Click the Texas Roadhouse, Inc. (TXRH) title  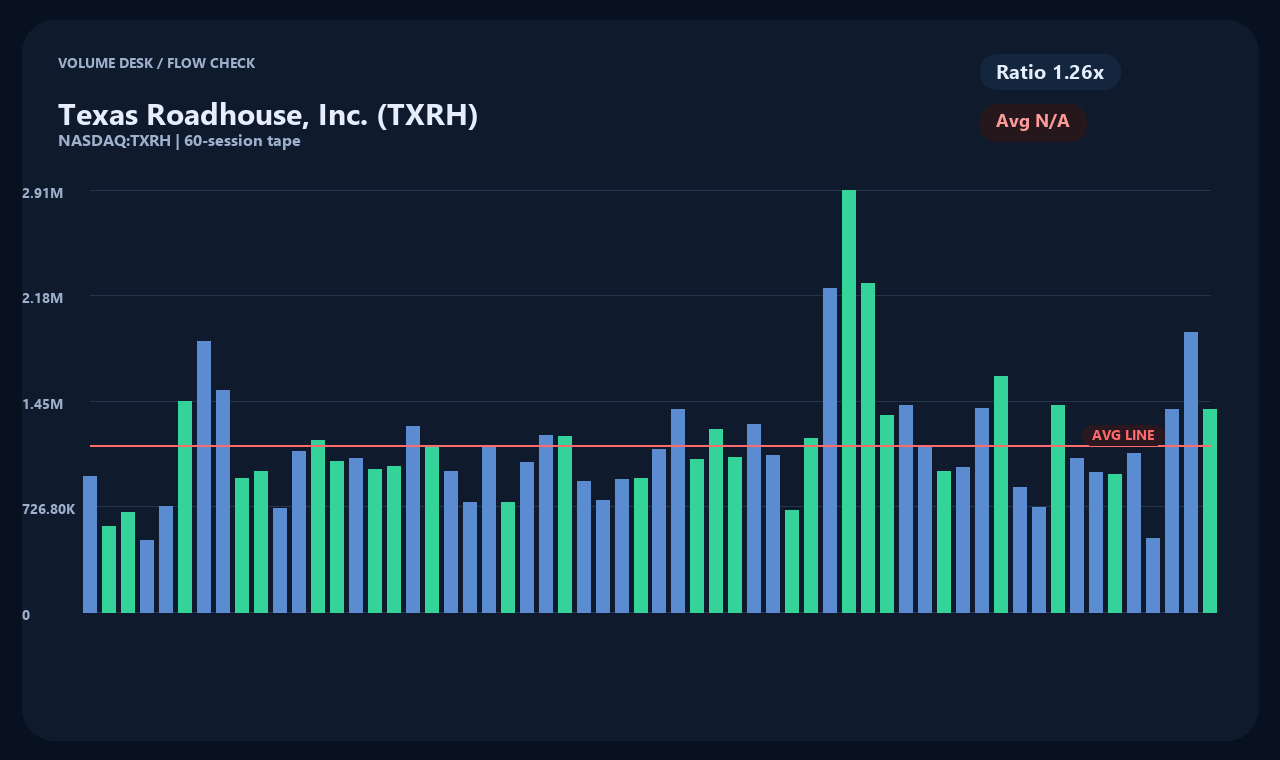point(268,115)
